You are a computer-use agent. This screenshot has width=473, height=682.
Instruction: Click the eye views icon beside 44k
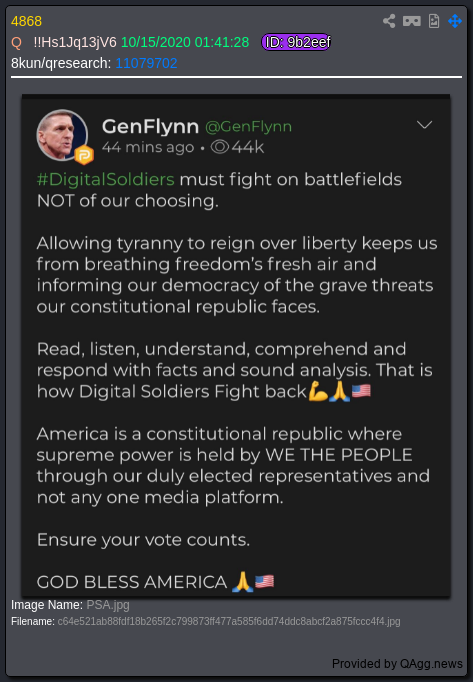[220, 147]
